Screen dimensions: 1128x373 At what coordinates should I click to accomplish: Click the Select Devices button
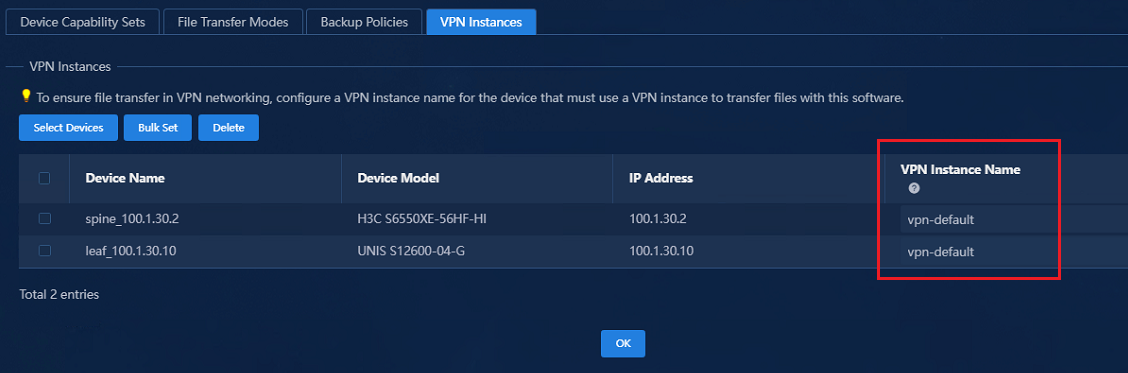tap(68, 127)
